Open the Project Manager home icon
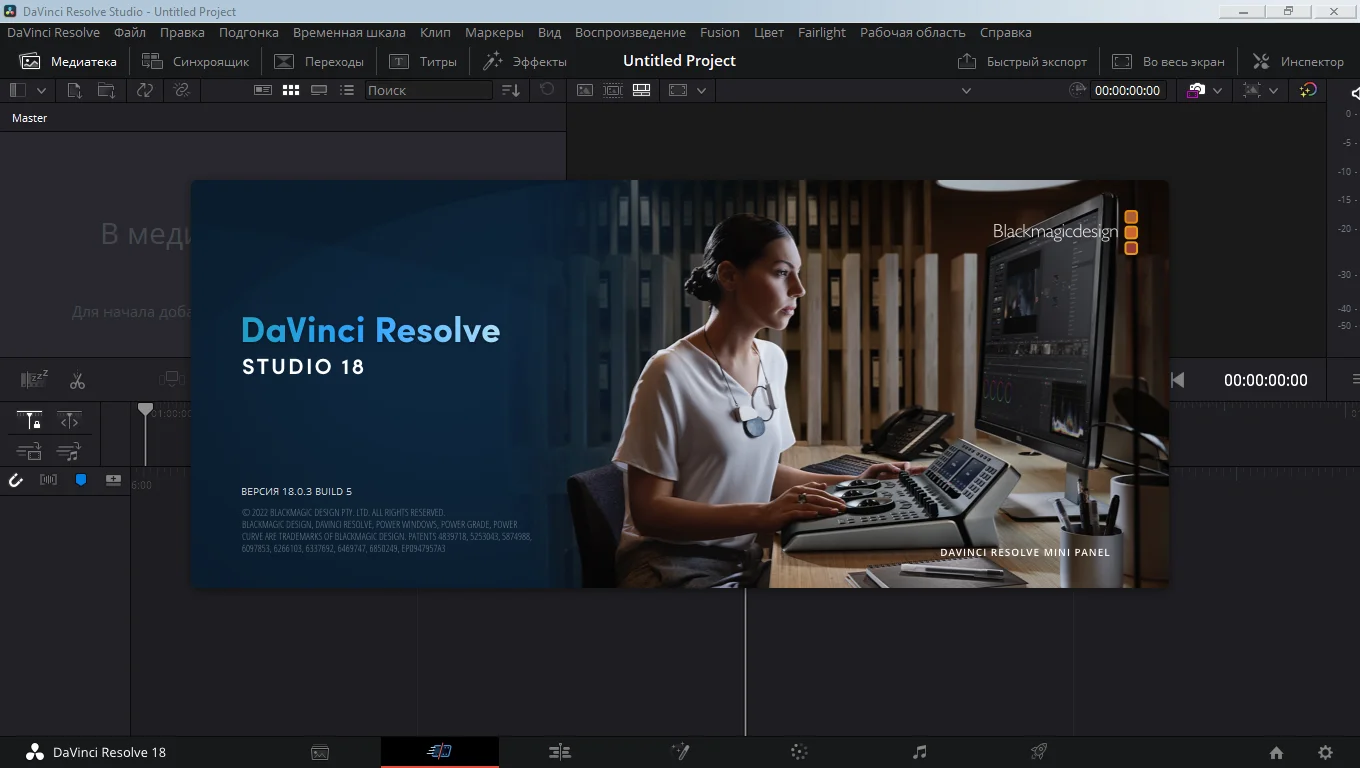 (1276, 753)
